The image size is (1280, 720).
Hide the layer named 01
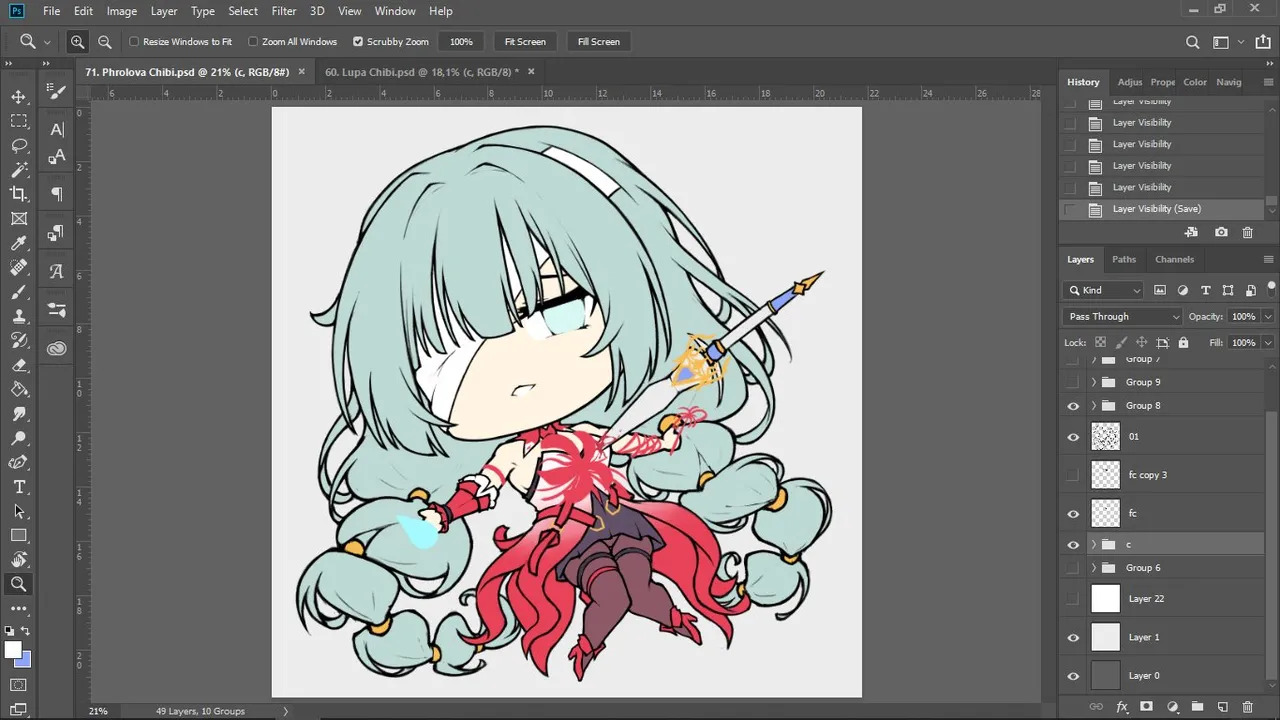tap(1073, 437)
